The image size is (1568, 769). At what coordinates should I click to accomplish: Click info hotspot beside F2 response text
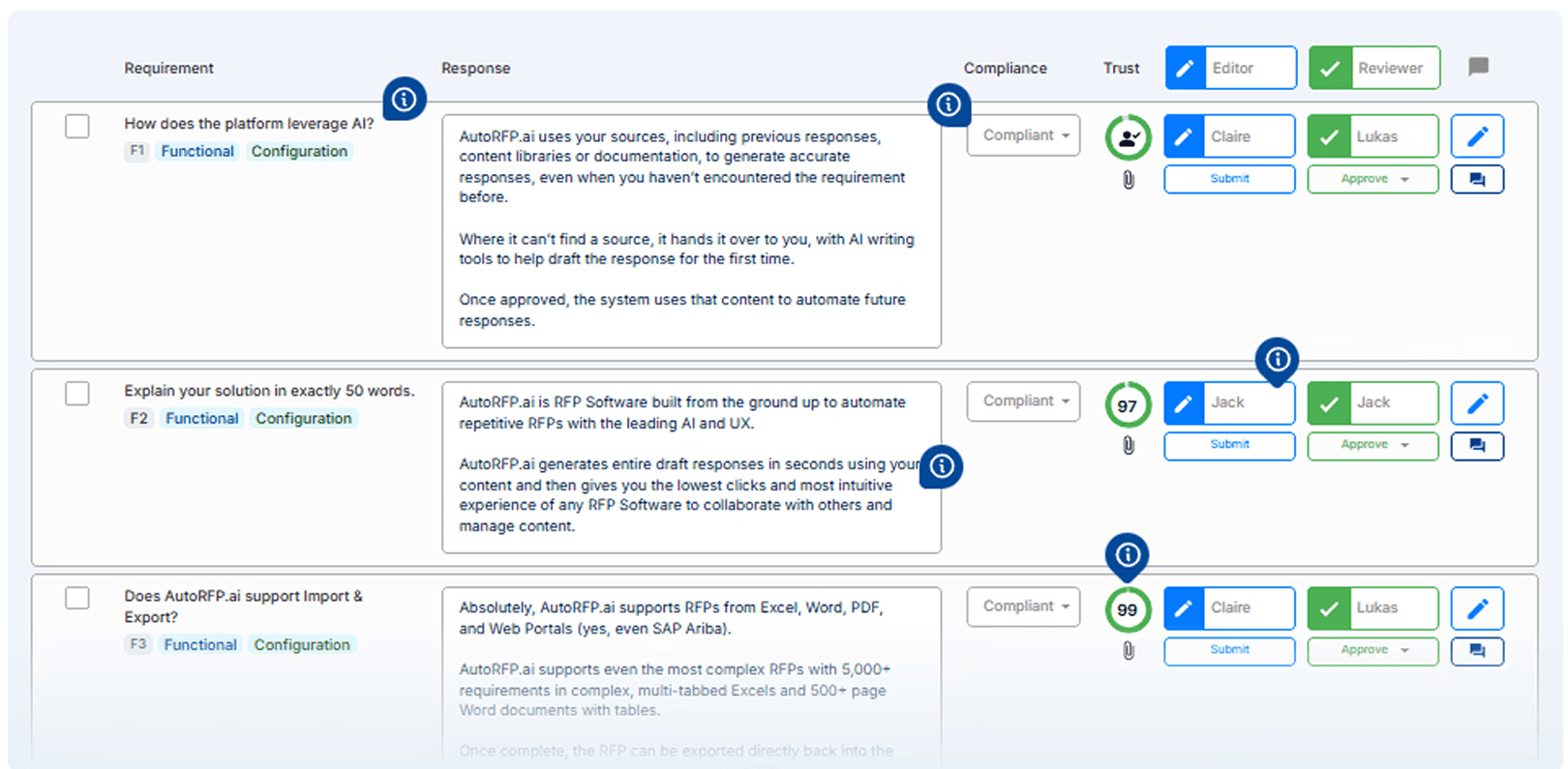pyautogui.click(x=941, y=466)
